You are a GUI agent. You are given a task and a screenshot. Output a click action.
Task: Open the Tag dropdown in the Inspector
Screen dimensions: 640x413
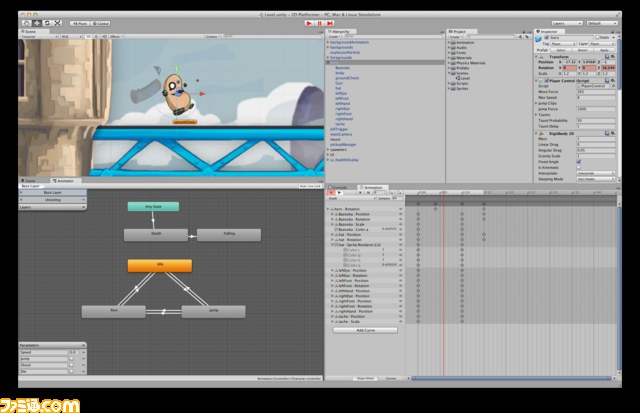(563, 44)
